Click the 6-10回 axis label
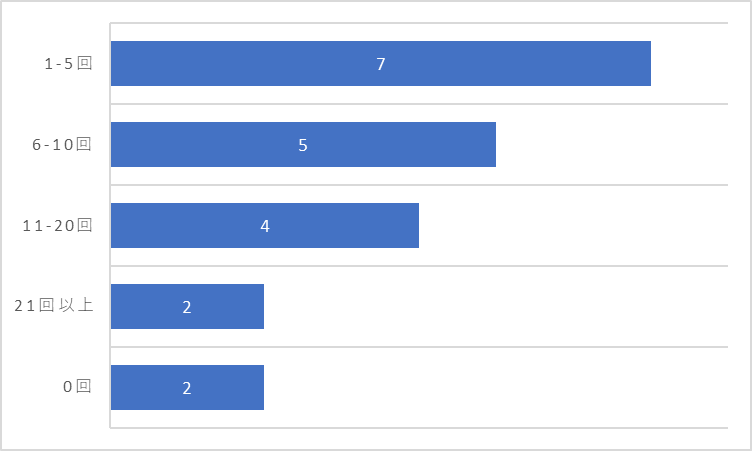The width and height of the screenshot is (752, 451). coord(62,144)
